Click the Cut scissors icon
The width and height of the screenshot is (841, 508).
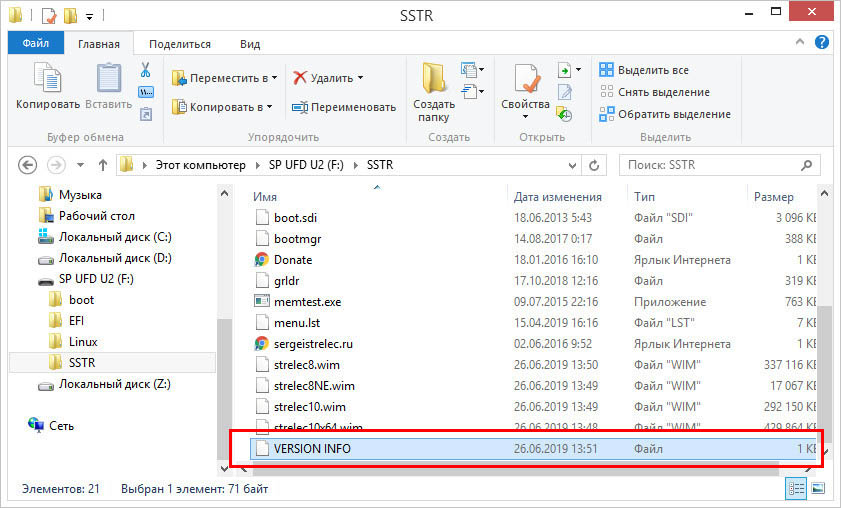pyautogui.click(x=145, y=70)
